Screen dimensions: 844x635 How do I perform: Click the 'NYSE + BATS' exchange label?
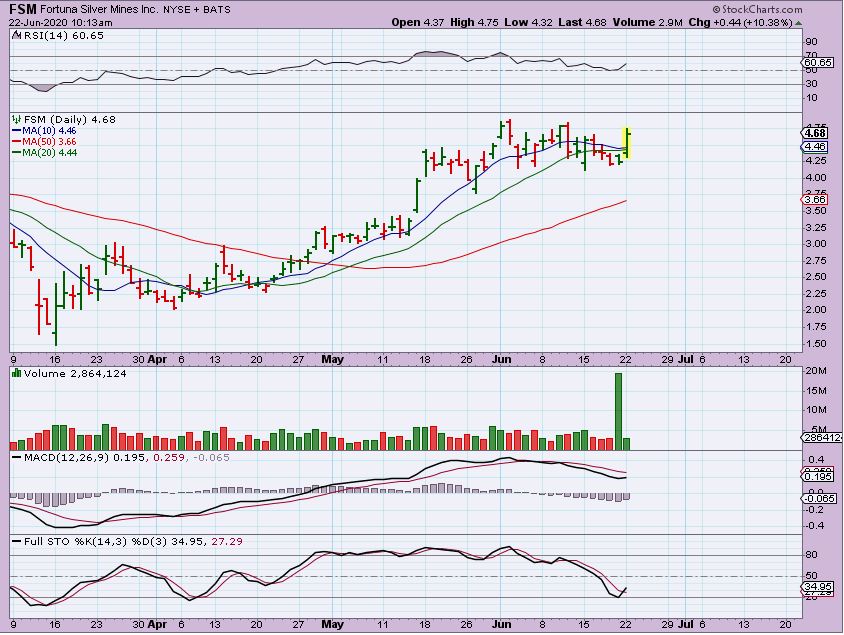pyautogui.click(x=196, y=10)
